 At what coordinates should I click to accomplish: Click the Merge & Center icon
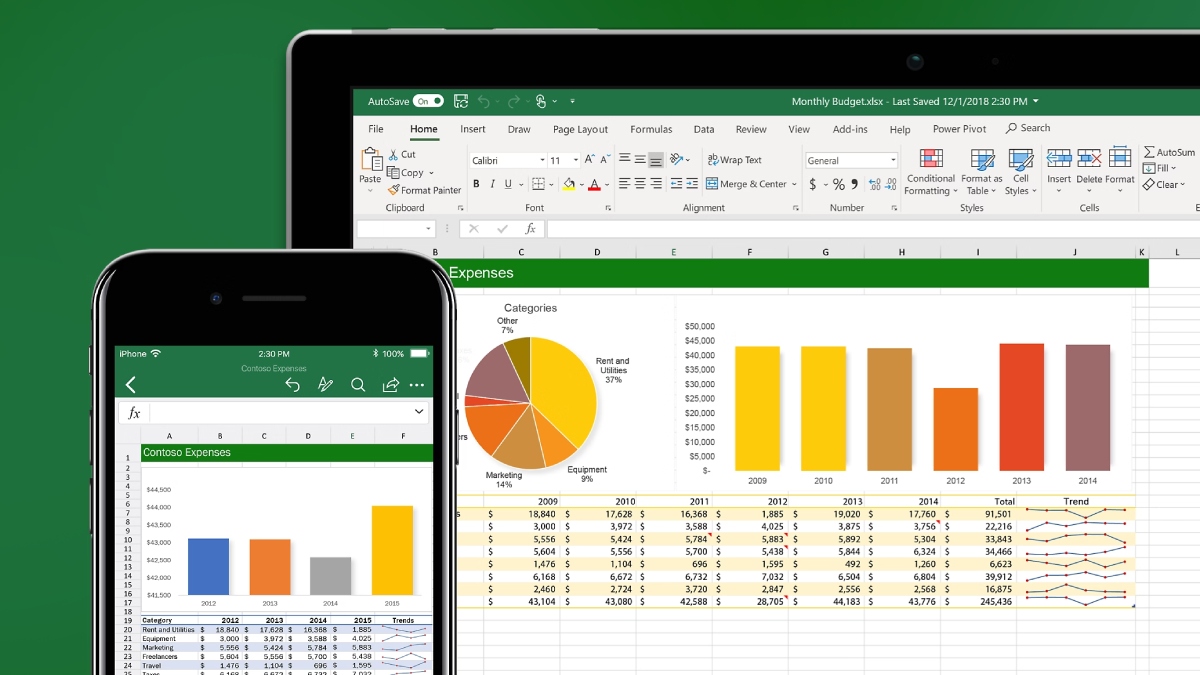click(x=712, y=184)
